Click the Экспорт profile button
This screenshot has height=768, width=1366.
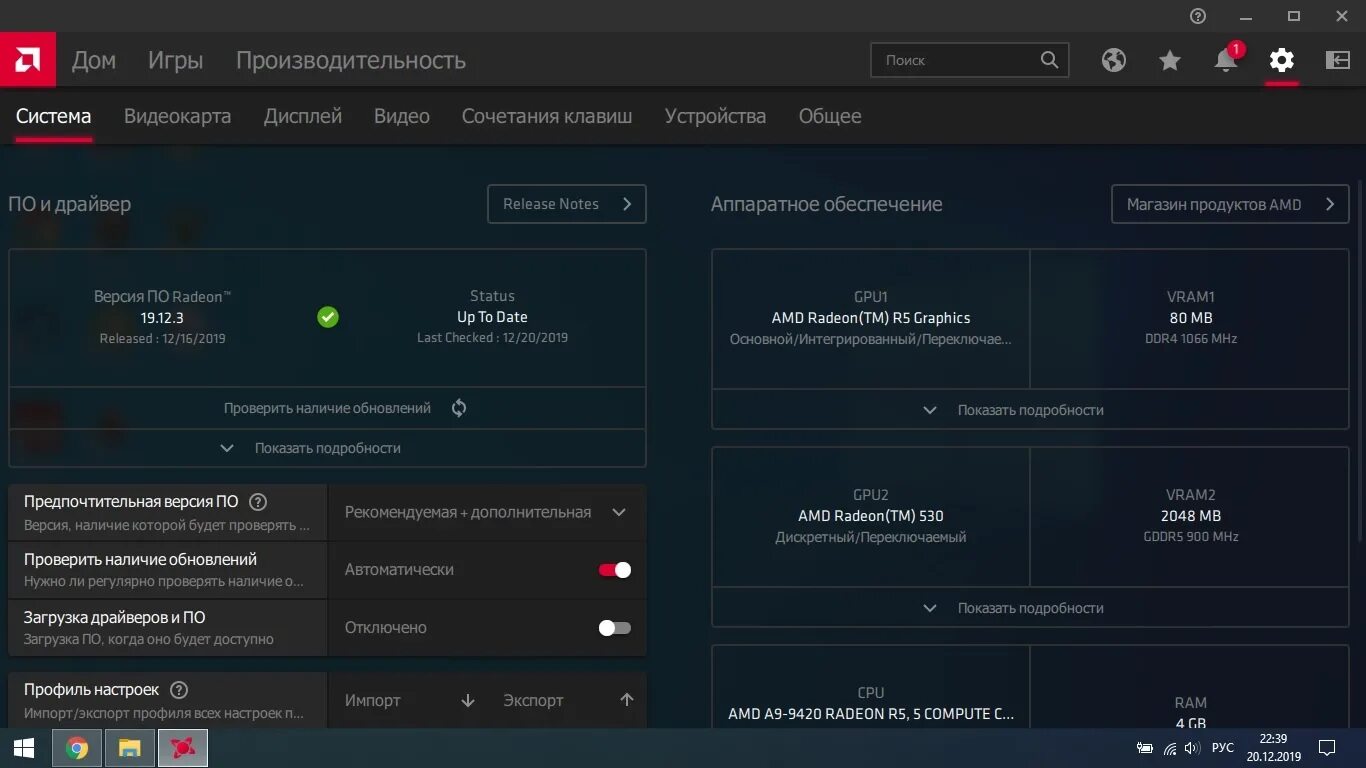click(567, 700)
